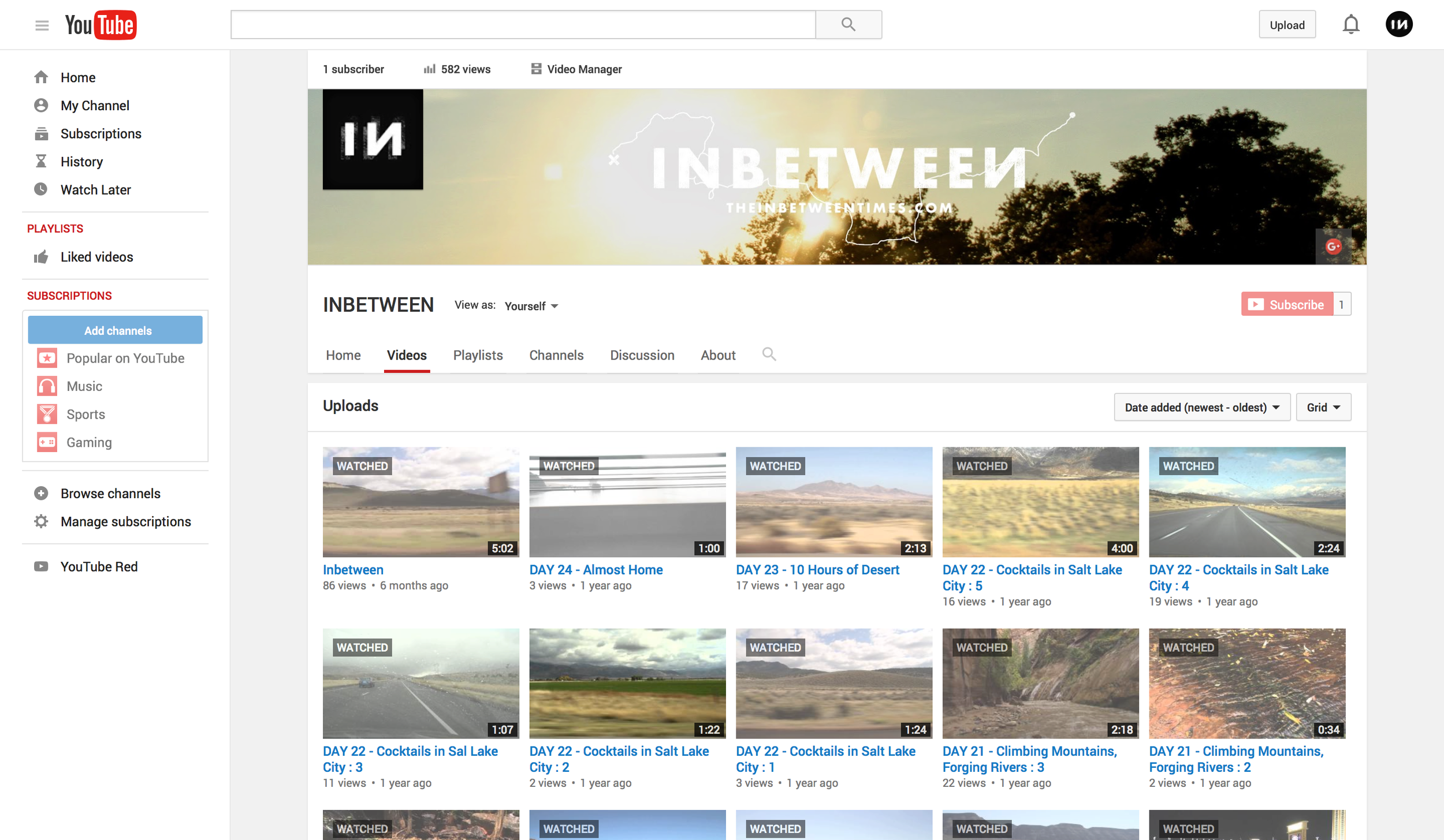The image size is (1444, 840).
Task: Click the views bar-chart icon
Action: pyautogui.click(x=429, y=69)
